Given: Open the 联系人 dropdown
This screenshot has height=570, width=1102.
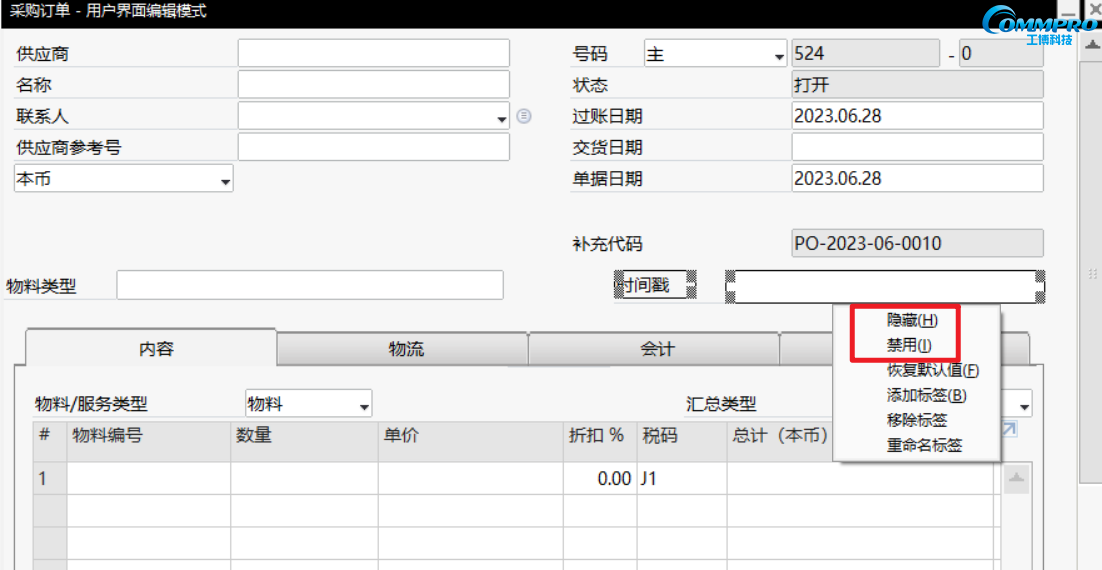Looking at the screenshot, I should pyautogui.click(x=502, y=119).
